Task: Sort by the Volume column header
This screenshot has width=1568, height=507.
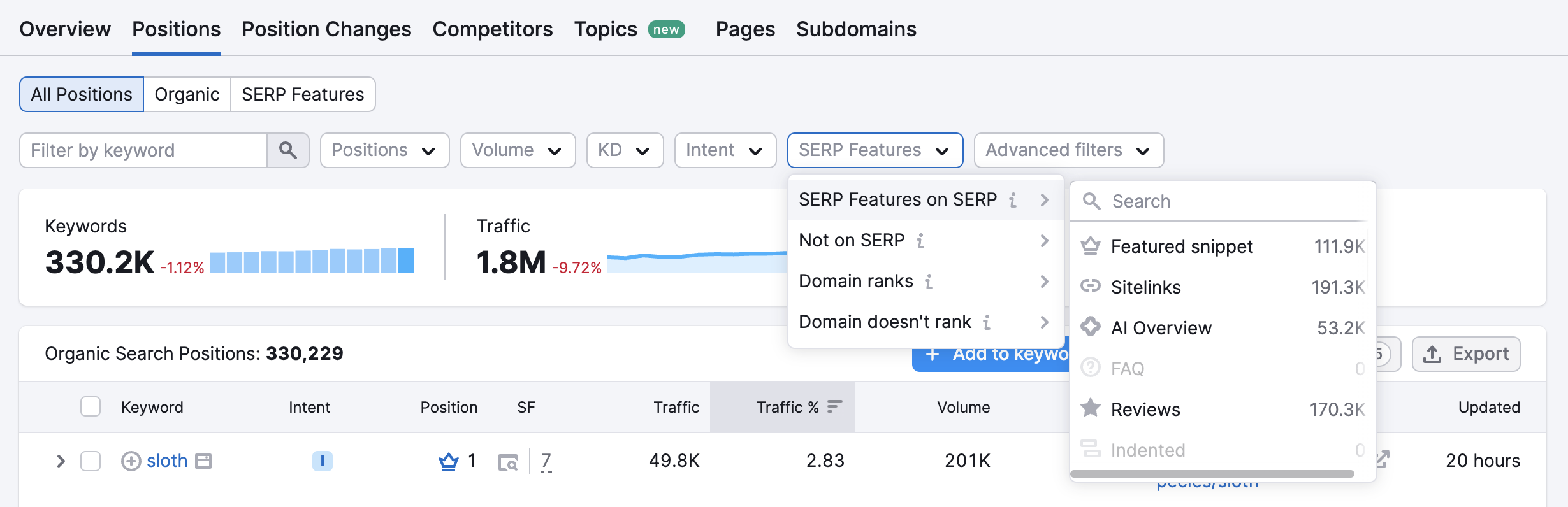Action: (x=963, y=407)
